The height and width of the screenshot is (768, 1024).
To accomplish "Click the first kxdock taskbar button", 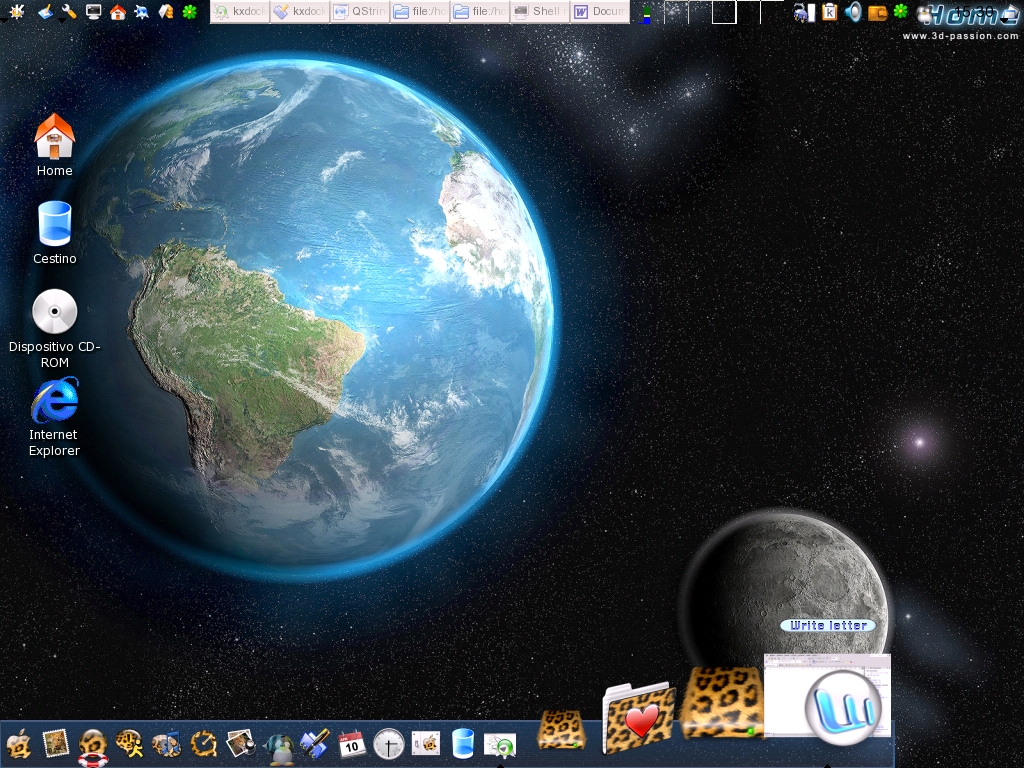I will tap(239, 12).
